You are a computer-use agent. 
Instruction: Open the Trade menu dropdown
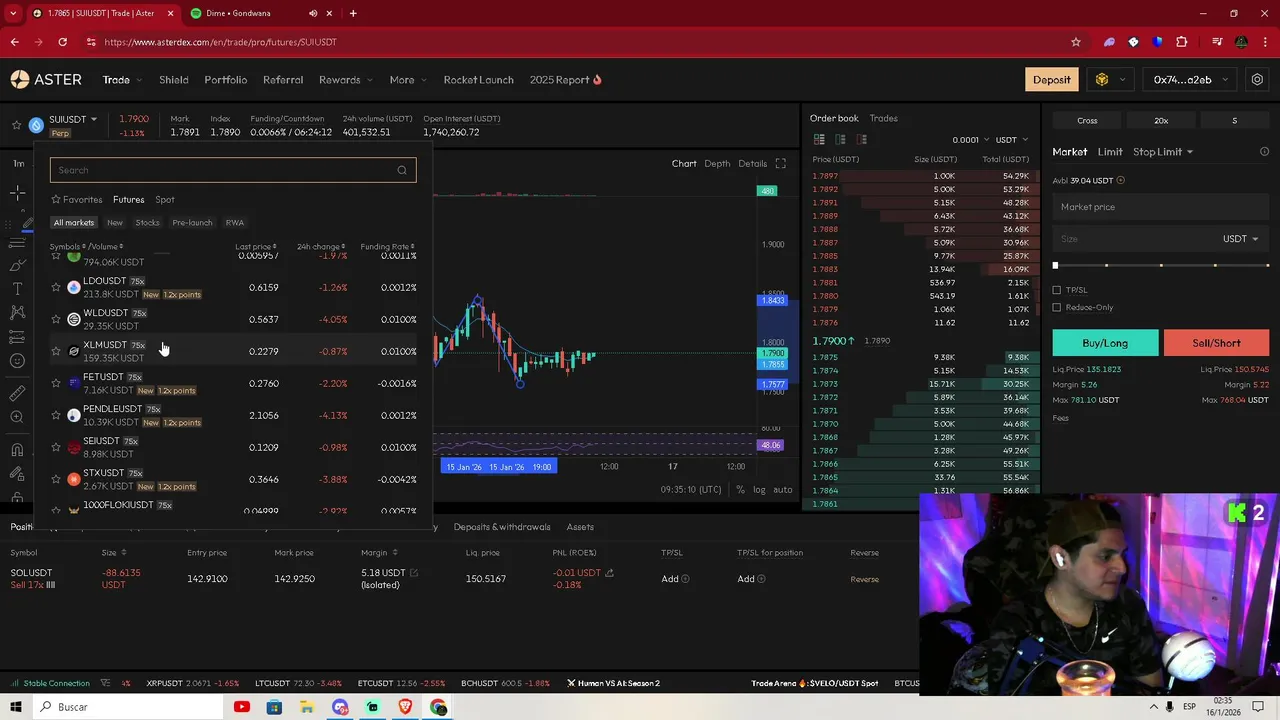click(x=122, y=80)
